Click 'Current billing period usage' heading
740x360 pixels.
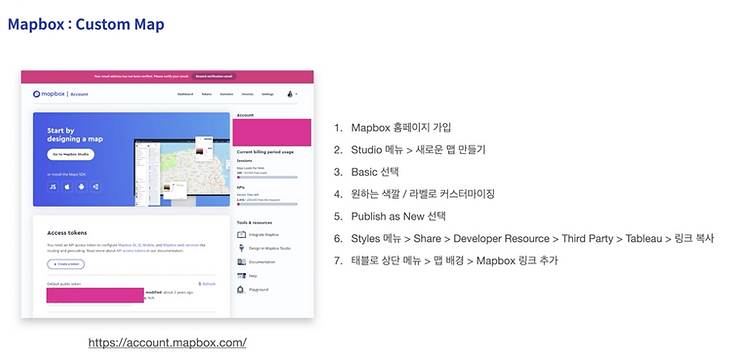pyautogui.click(x=265, y=152)
